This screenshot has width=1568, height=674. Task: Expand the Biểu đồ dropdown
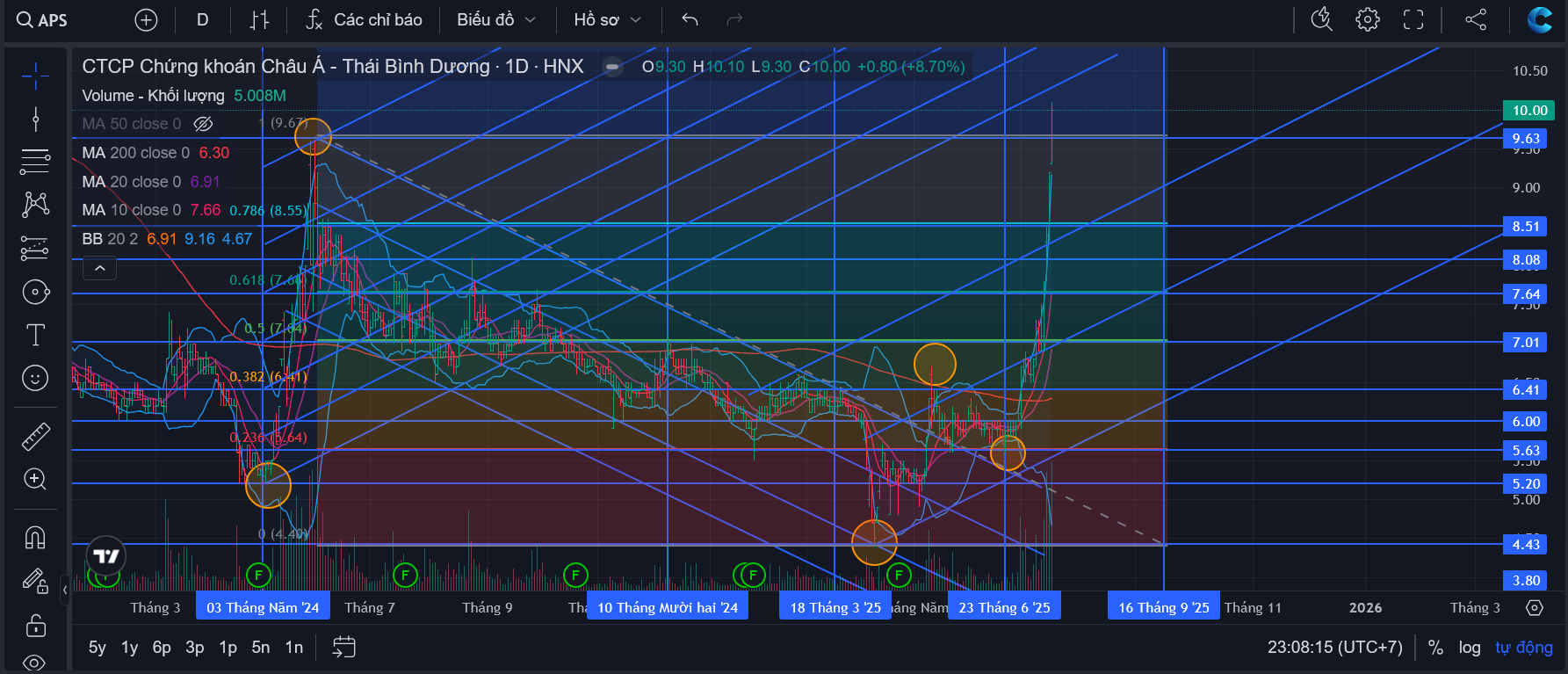click(496, 20)
